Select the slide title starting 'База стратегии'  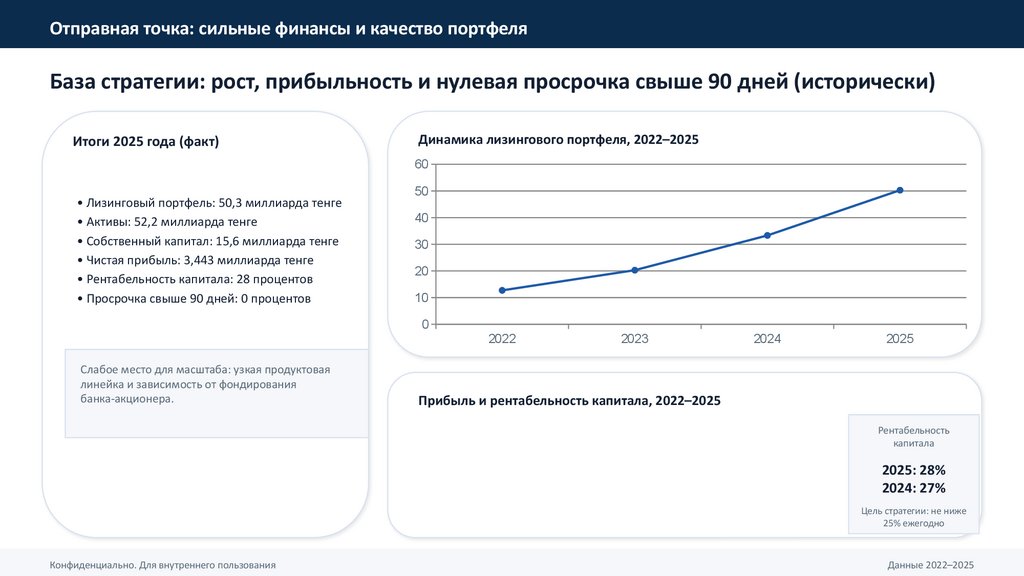(492, 82)
